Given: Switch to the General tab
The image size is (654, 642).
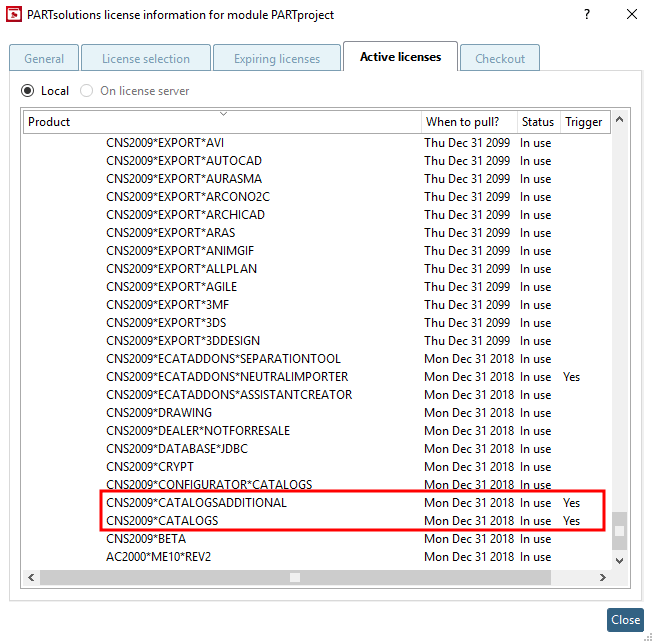Looking at the screenshot, I should click(44, 58).
